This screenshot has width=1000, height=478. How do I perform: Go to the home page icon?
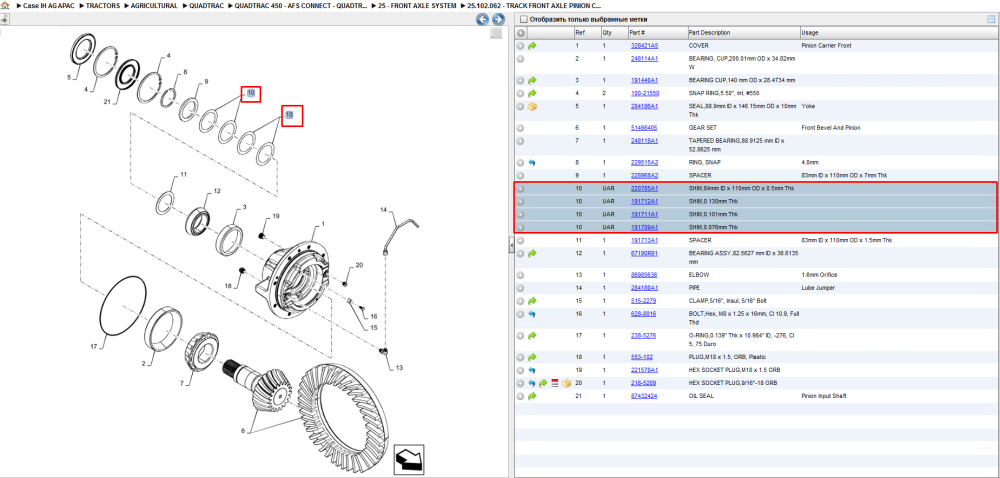pyautogui.click(x=4, y=5)
